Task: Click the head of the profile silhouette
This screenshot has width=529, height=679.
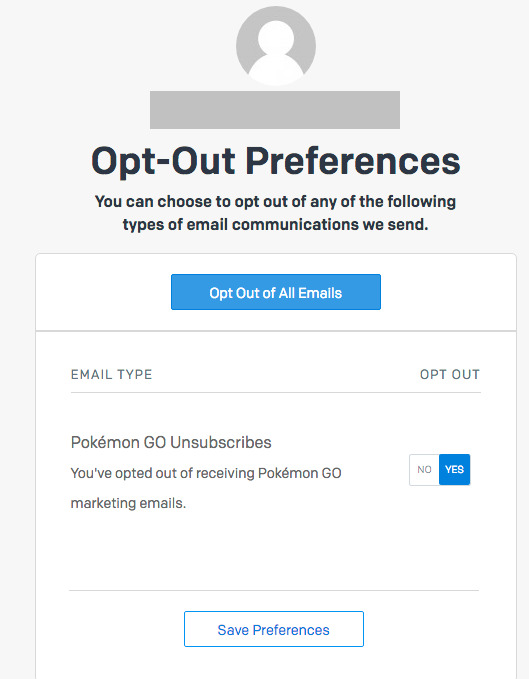Action: point(276,38)
